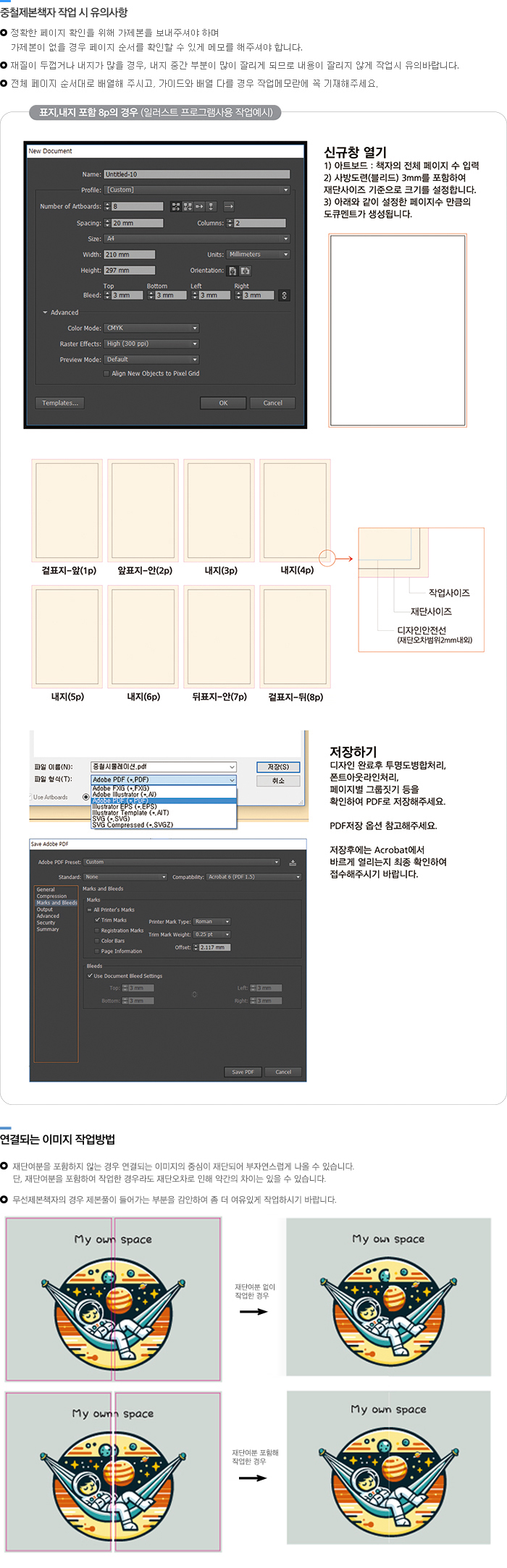Click OK in New Document dialog
This screenshot has width=507, height=1568.
point(223,403)
